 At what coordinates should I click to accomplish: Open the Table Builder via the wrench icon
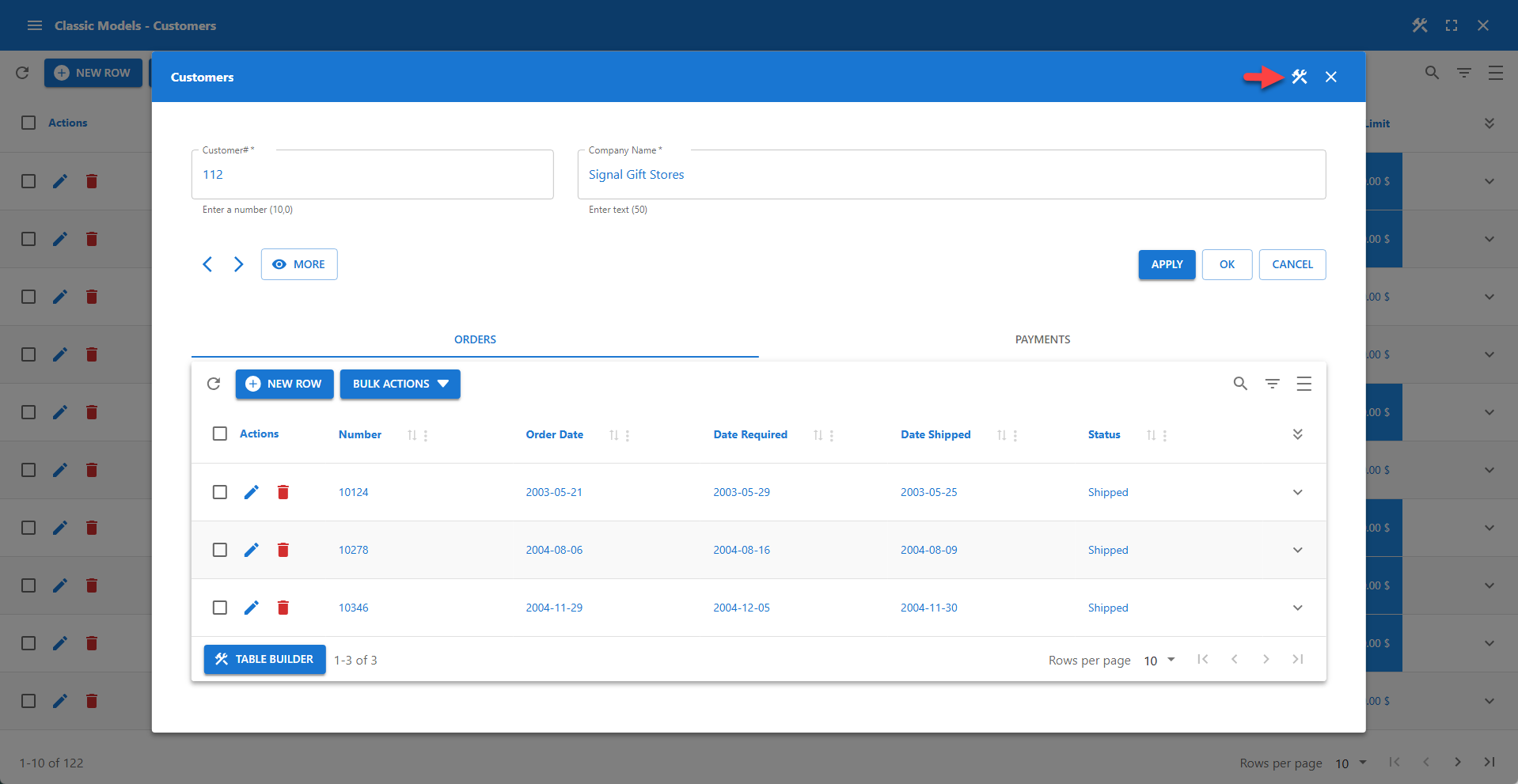tap(1300, 77)
